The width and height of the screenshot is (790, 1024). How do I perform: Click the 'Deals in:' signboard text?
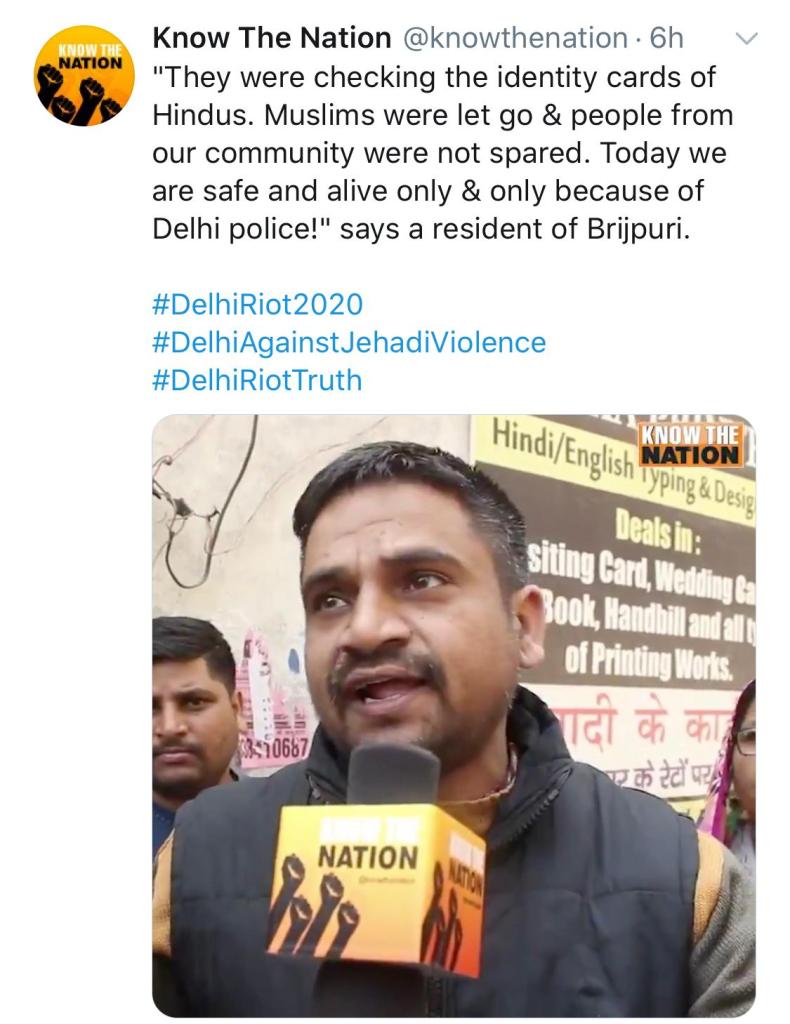[x=658, y=536]
